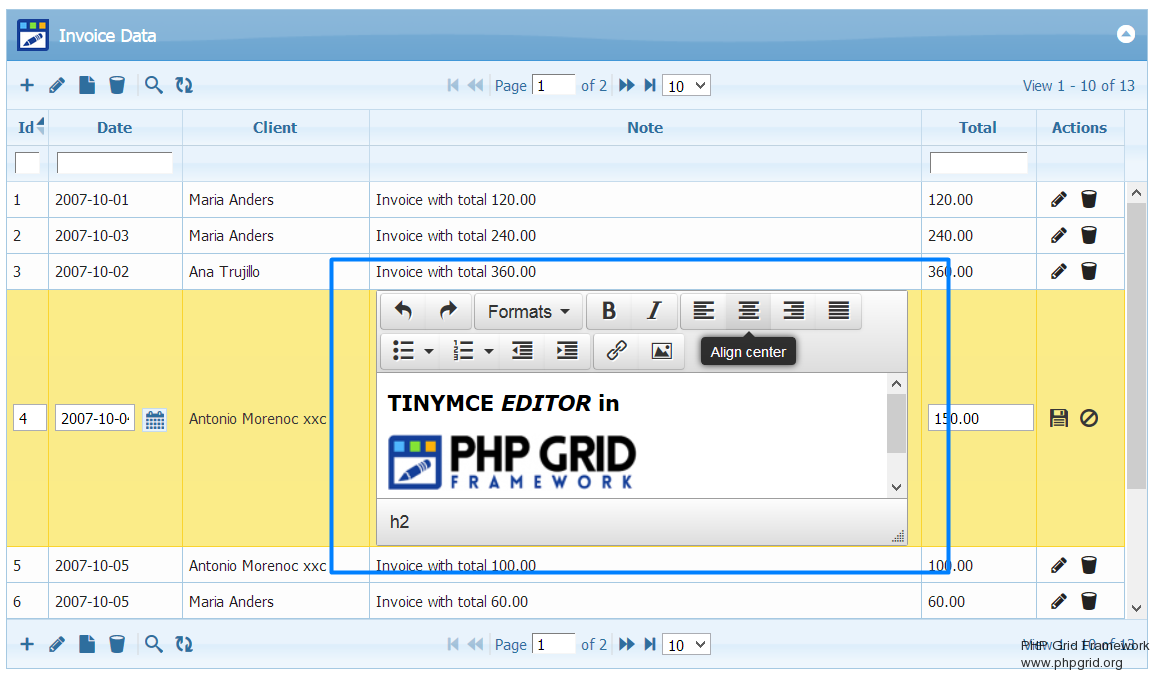The image size is (1155, 675).
Task: Click the Add new row plus icon in top toolbar
Action: [27, 86]
